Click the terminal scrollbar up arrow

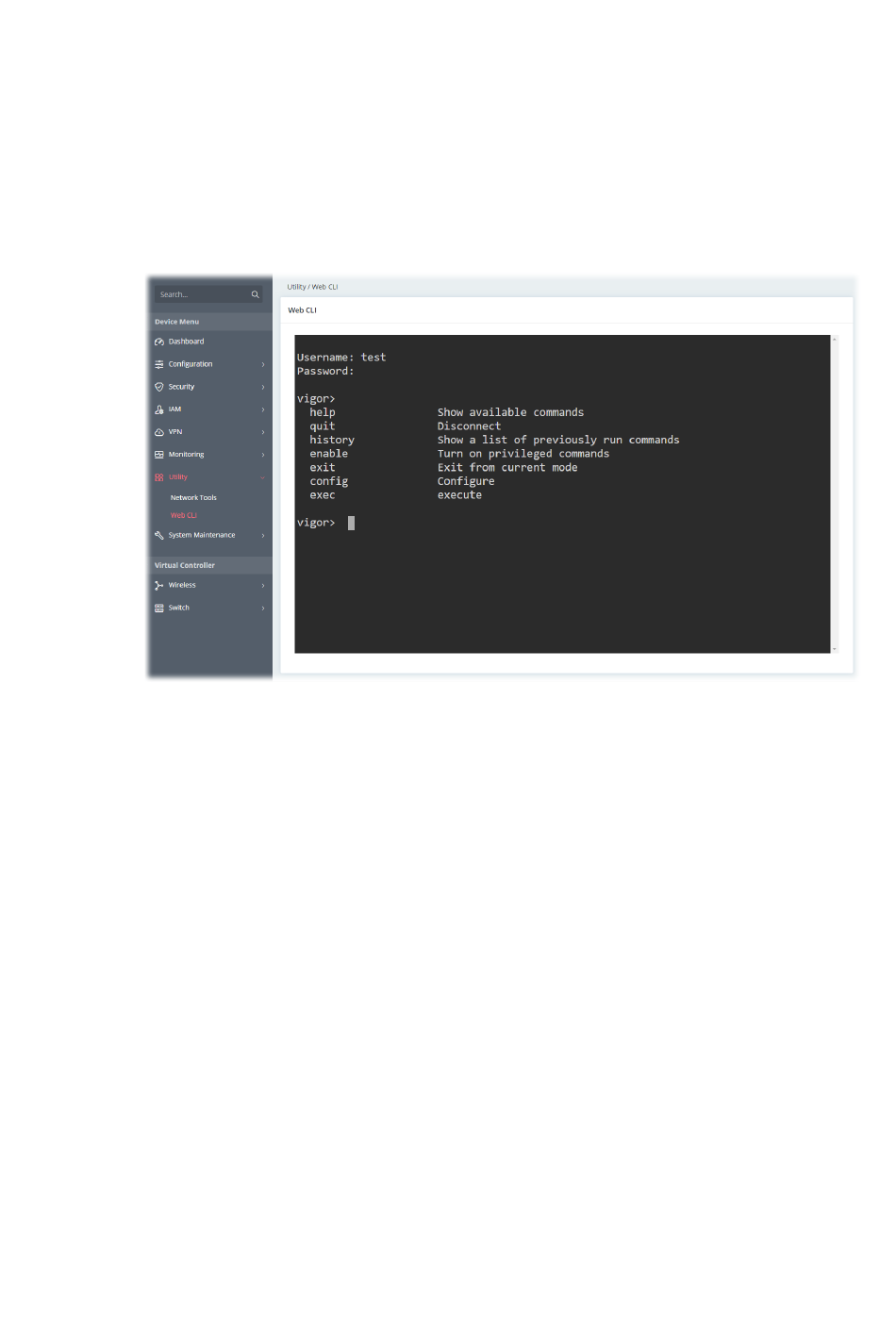click(835, 340)
